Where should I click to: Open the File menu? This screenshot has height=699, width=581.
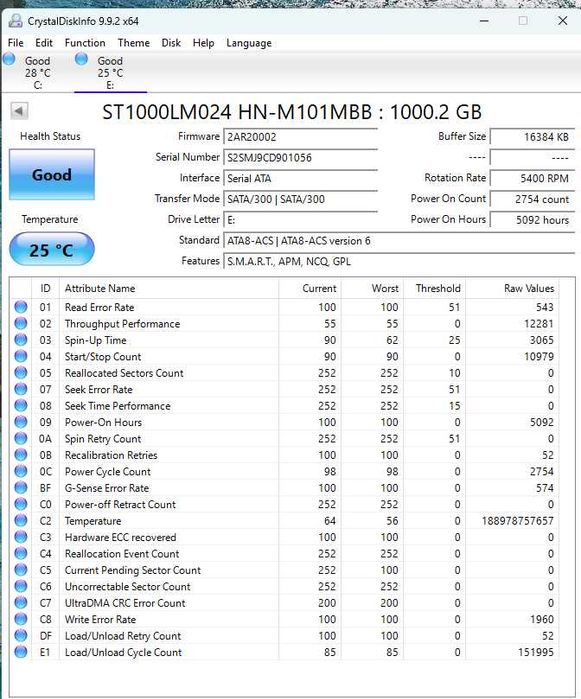[x=16, y=43]
